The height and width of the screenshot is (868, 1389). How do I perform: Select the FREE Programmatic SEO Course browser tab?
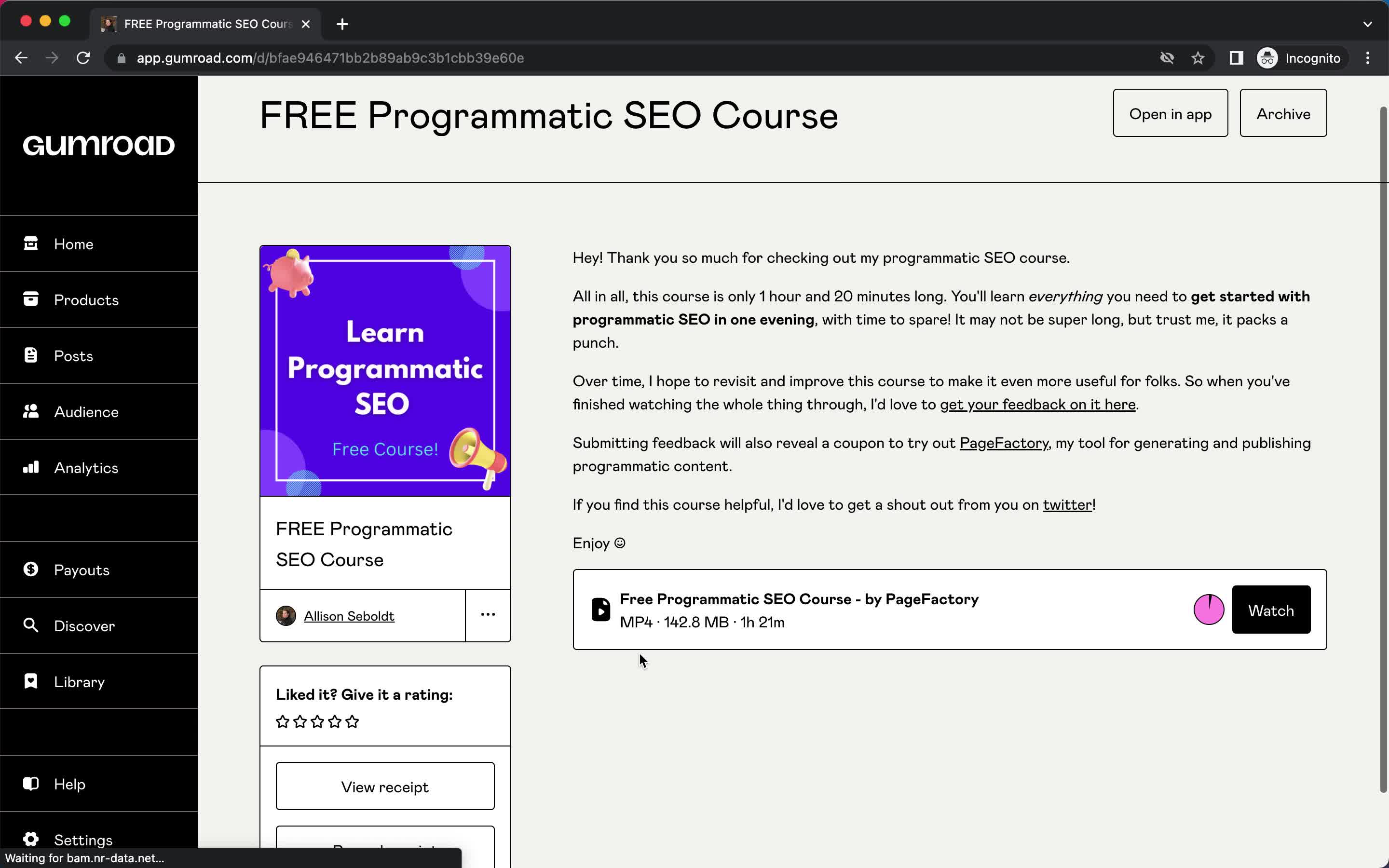(206, 24)
